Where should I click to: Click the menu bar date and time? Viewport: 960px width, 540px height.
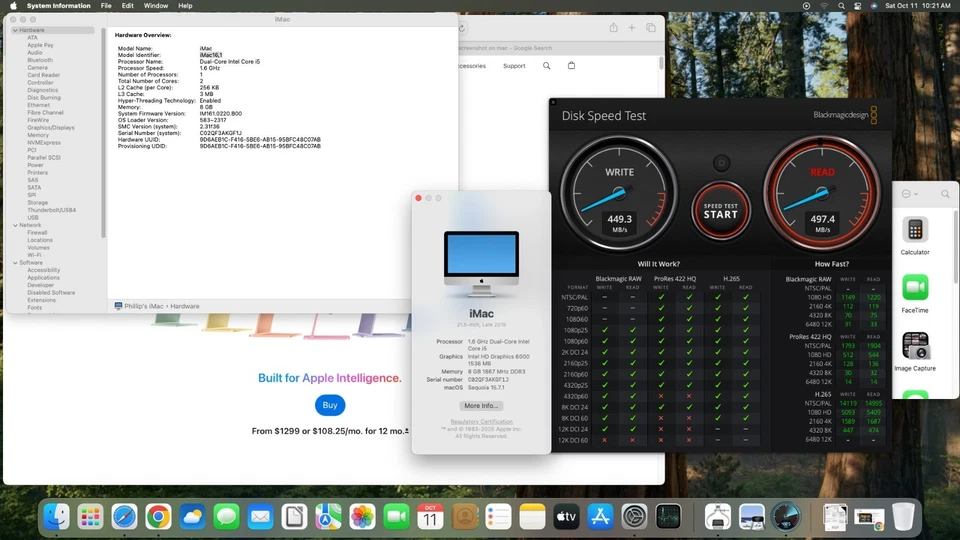pyautogui.click(x=918, y=6)
